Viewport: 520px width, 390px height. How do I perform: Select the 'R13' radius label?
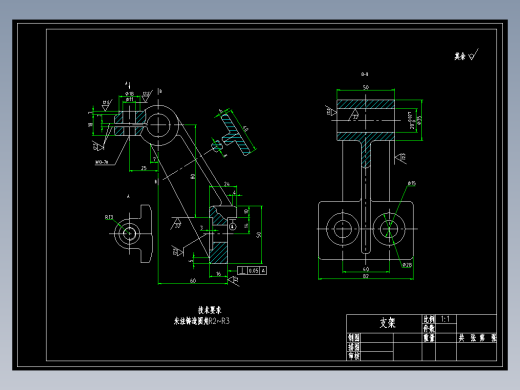coord(109,217)
